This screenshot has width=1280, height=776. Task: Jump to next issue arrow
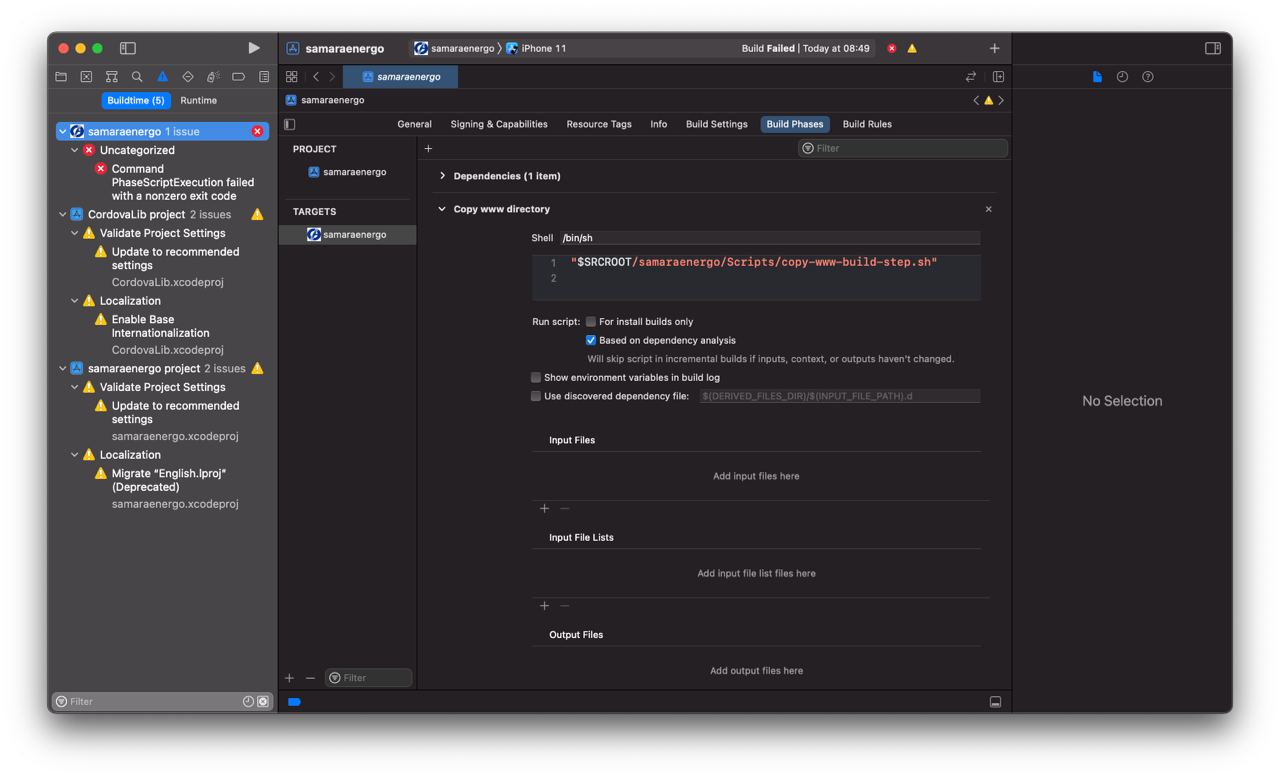coord(1001,100)
